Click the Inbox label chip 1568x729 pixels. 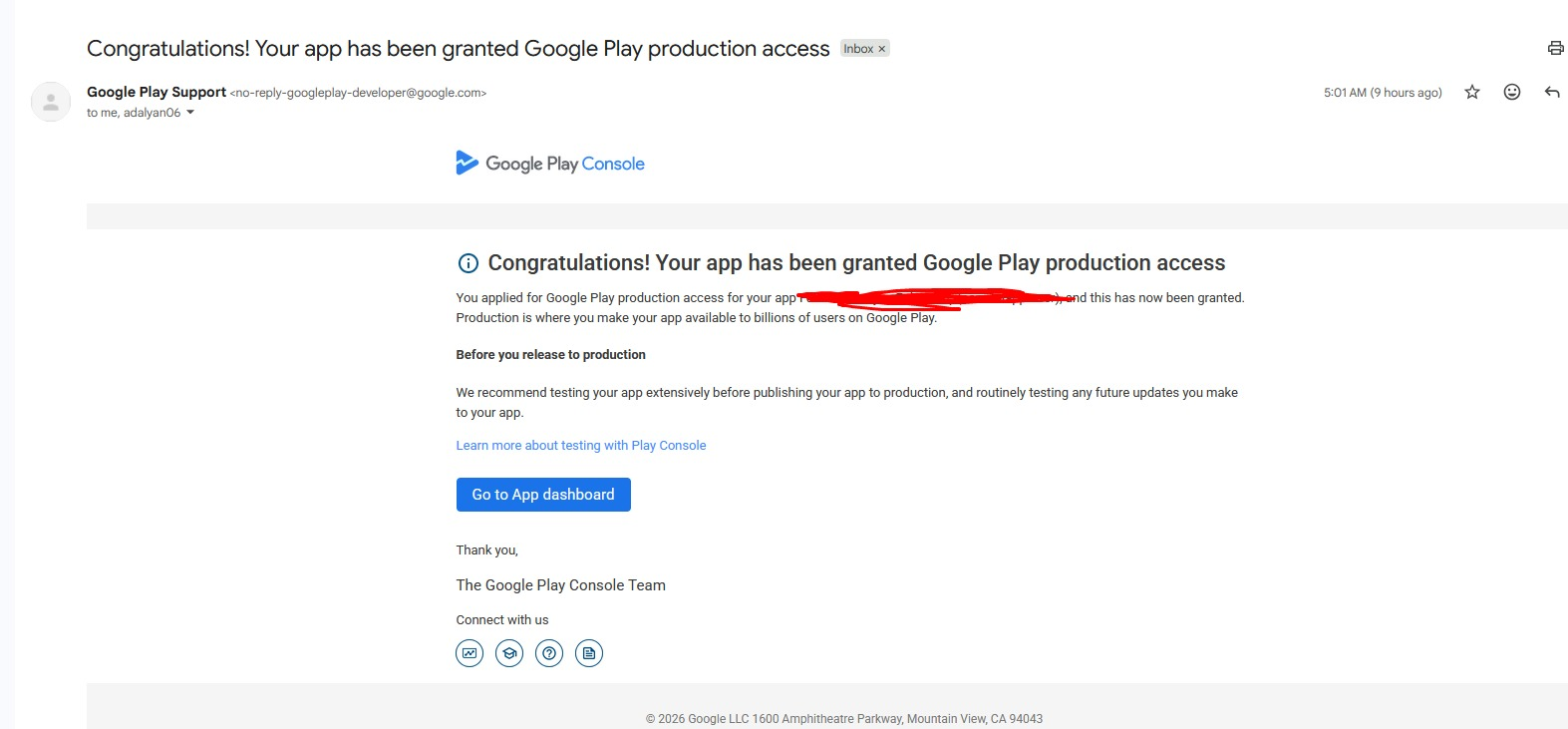click(857, 49)
